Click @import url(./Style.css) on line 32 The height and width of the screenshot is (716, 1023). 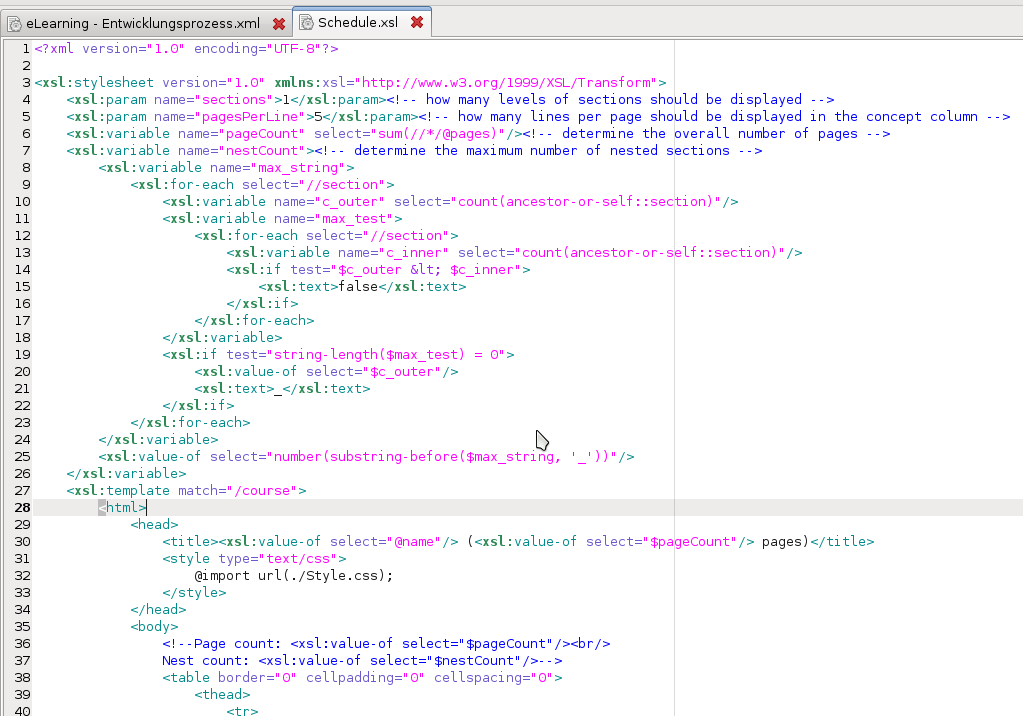point(294,575)
